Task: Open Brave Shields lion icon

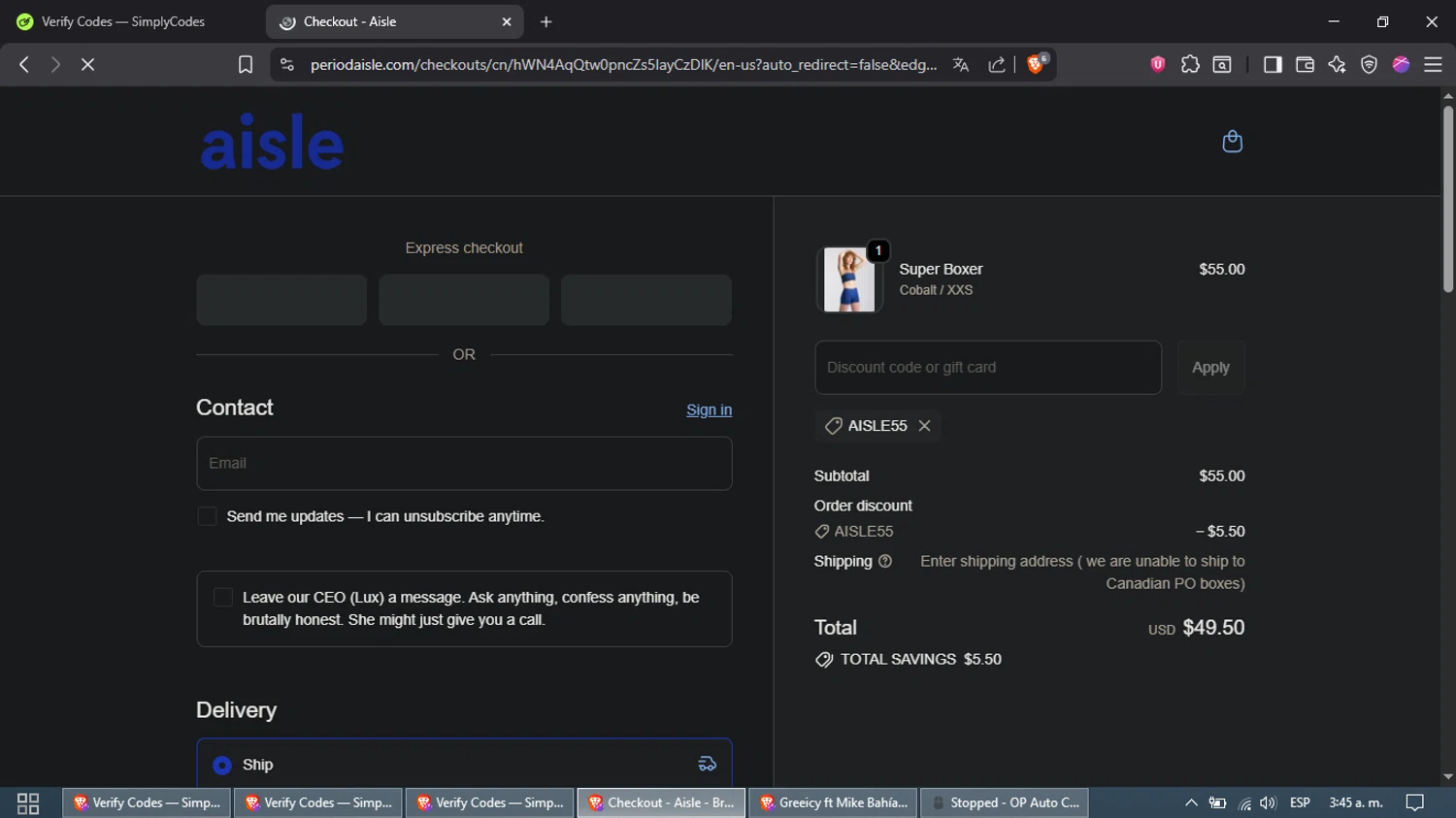Action: (1037, 63)
